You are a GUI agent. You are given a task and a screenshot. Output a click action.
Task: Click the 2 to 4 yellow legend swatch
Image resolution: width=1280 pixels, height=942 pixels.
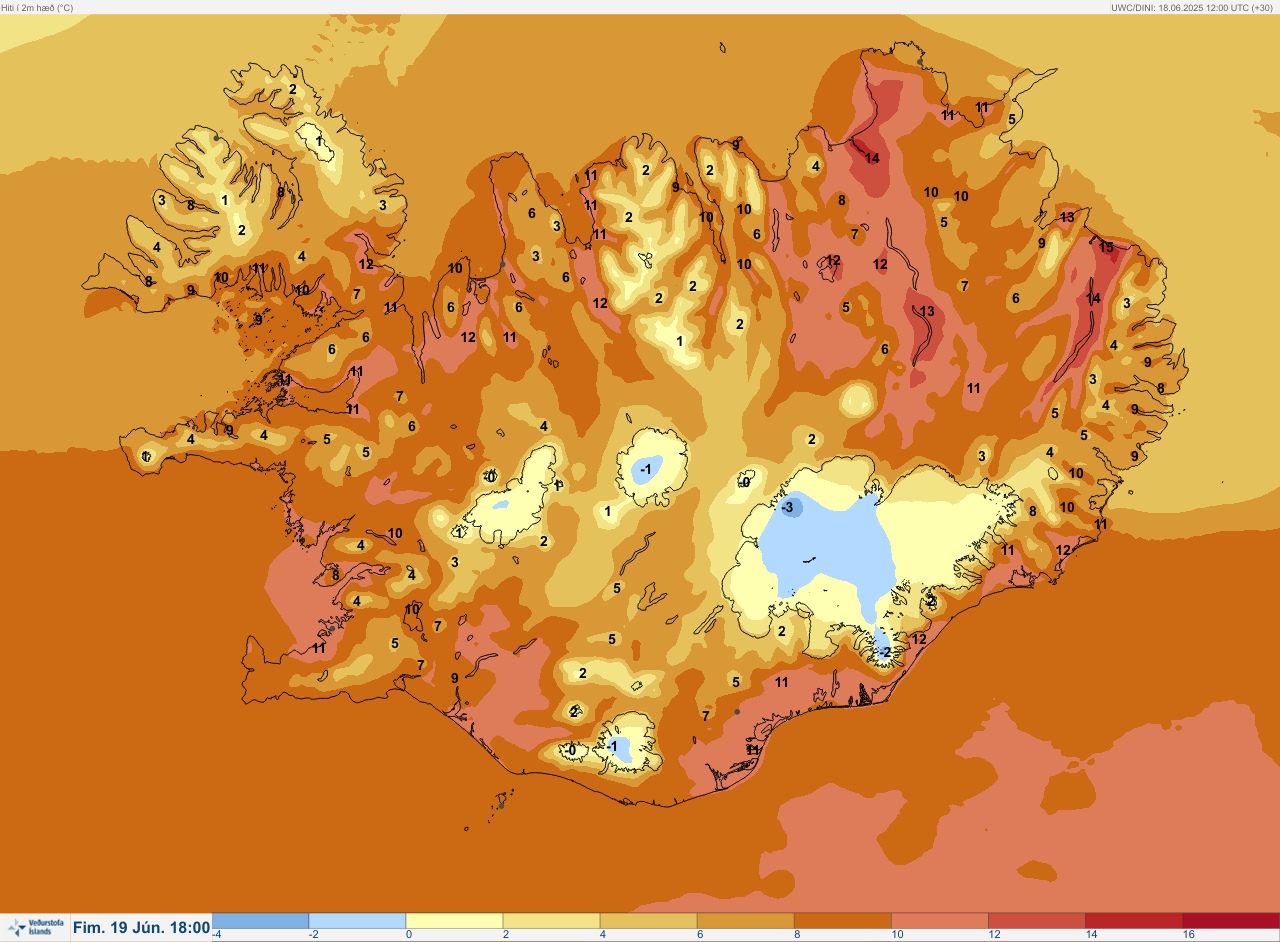551,920
